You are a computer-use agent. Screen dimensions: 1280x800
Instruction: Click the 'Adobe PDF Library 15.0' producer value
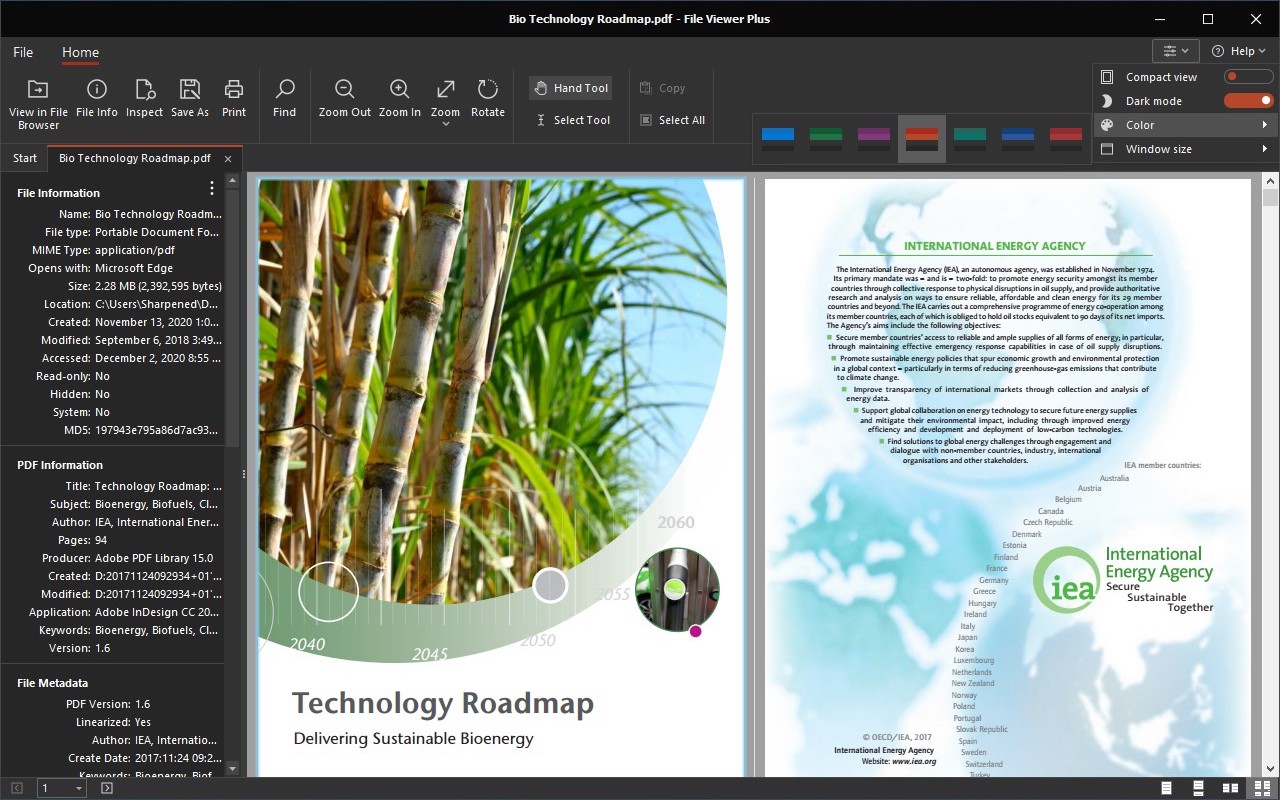pyautogui.click(x=153, y=558)
